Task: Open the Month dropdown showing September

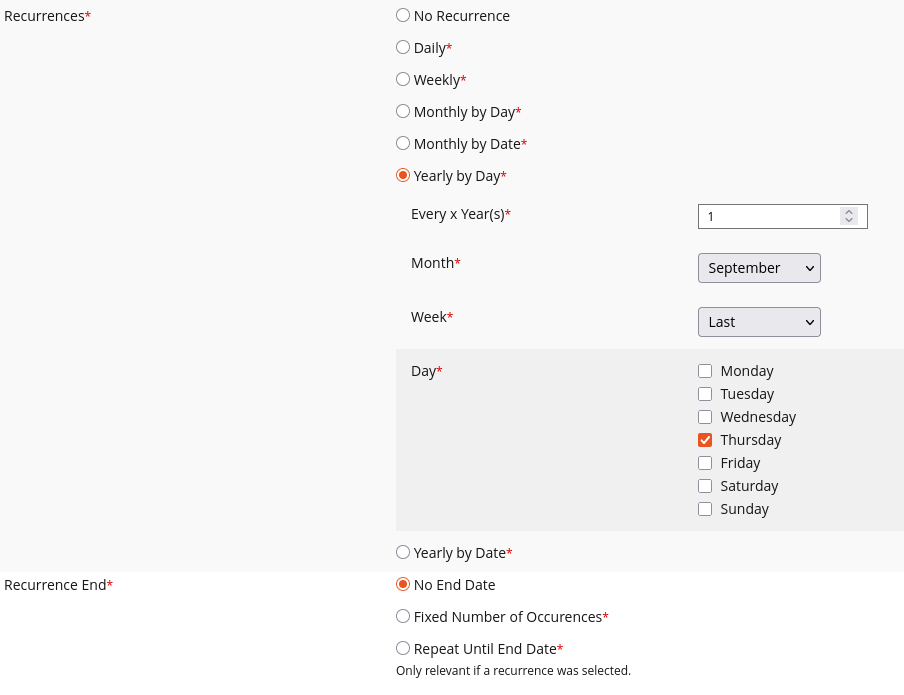Action: point(759,268)
